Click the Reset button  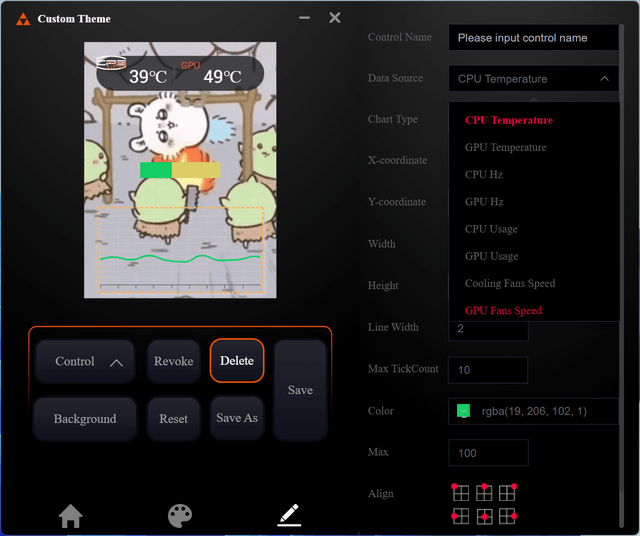pos(173,419)
